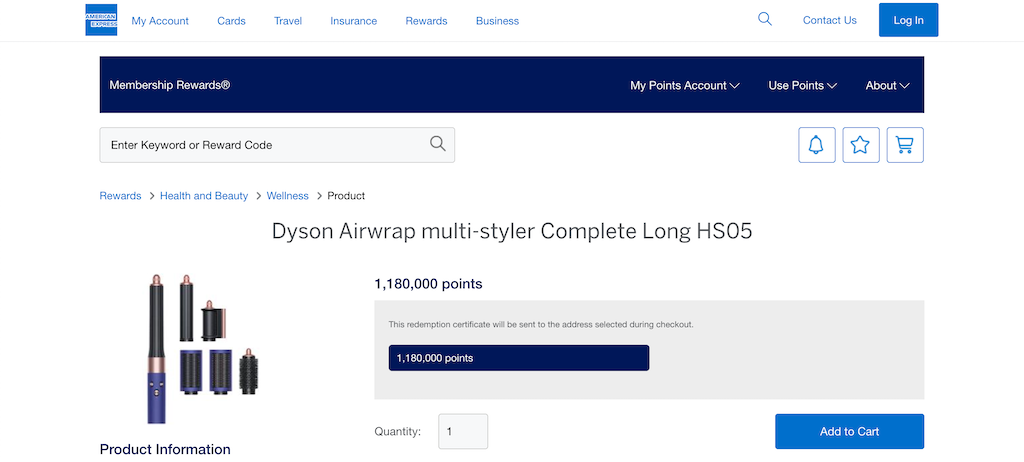This screenshot has width=1024, height=462.
Task: Click the Contact Us link
Action: [x=829, y=20]
